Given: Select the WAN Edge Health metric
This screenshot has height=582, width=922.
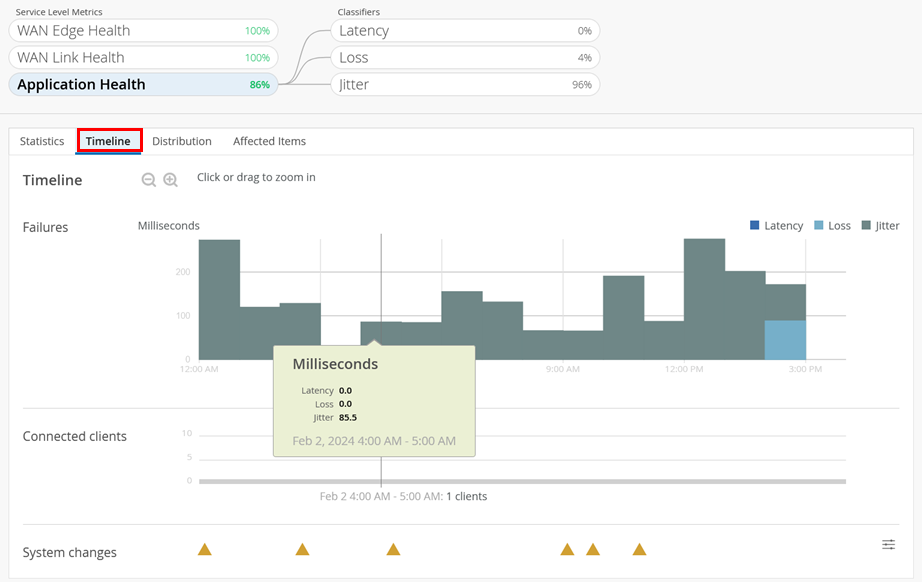Looking at the screenshot, I should coord(143,31).
